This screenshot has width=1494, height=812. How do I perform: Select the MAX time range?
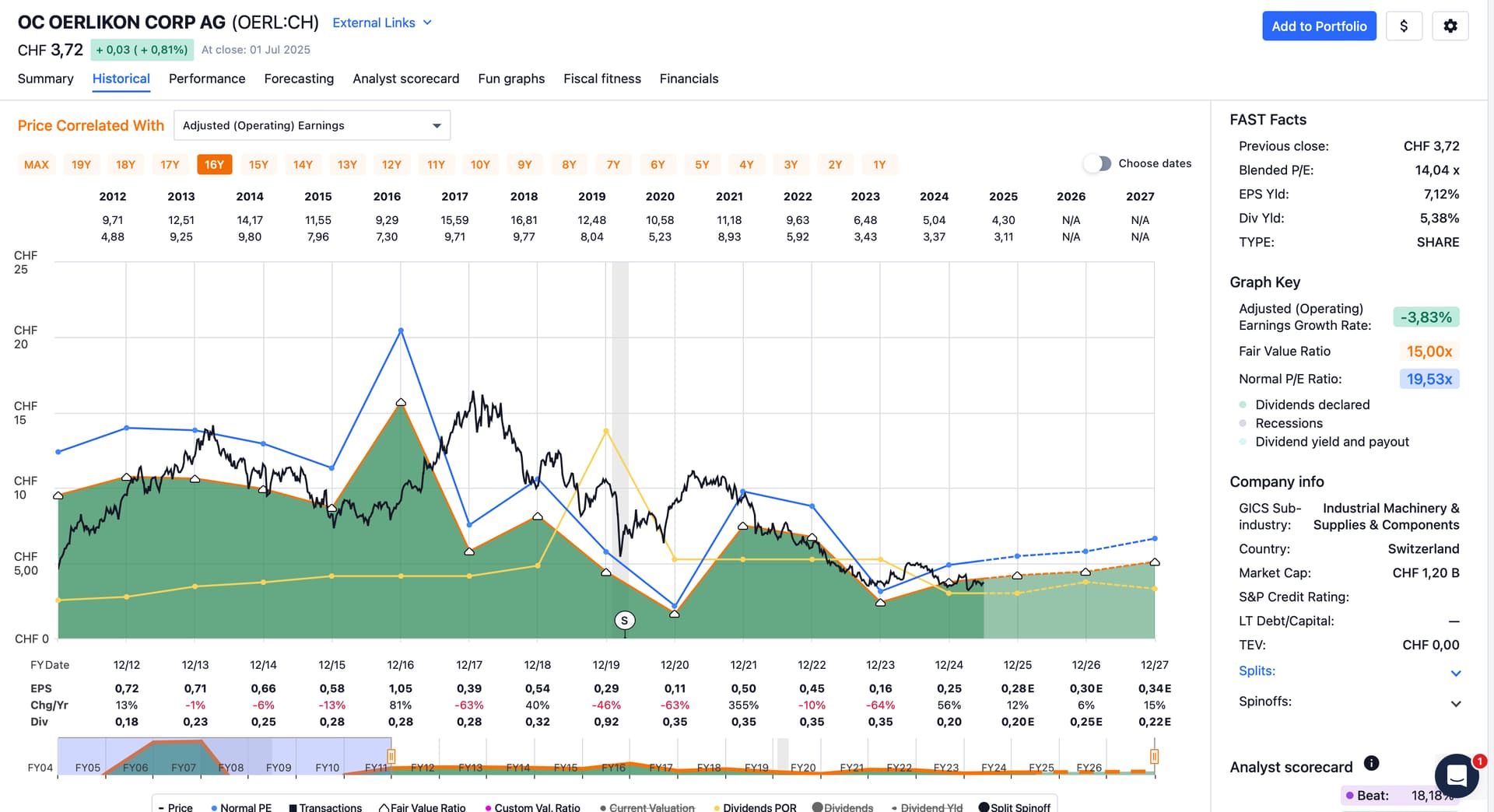pyautogui.click(x=37, y=164)
